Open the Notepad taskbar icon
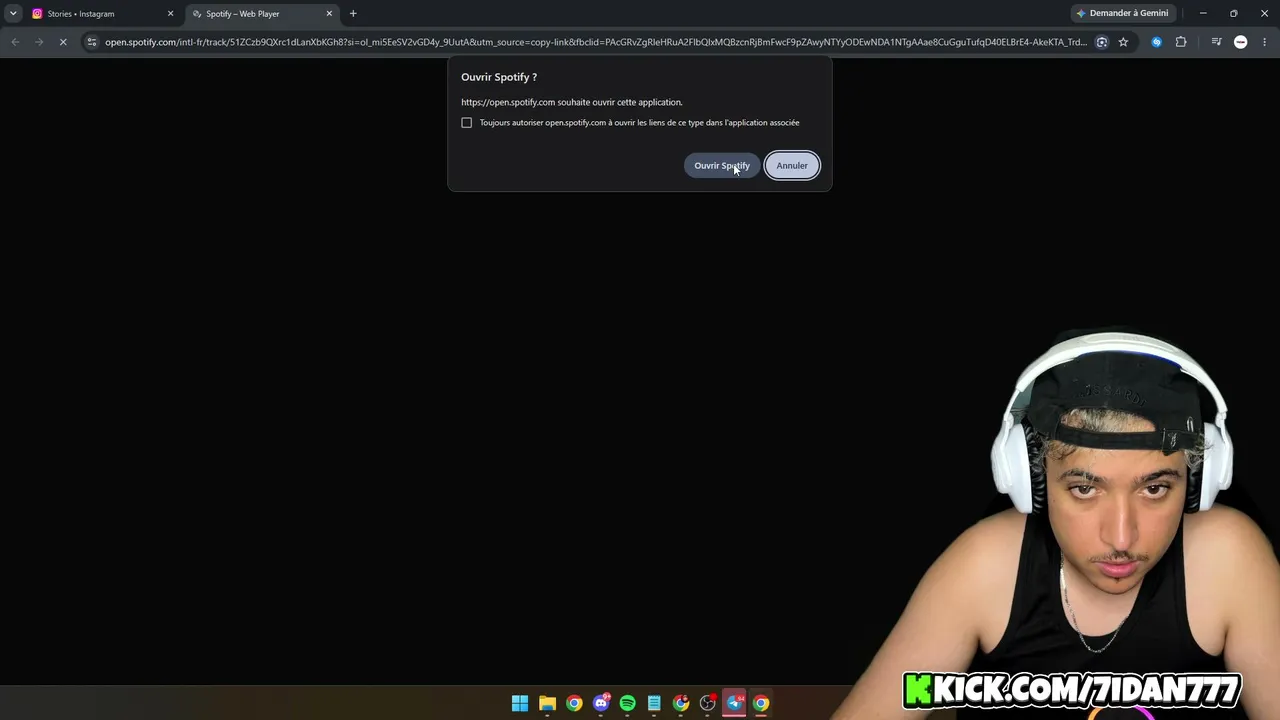Screen dimensions: 1280x720 tap(654, 703)
